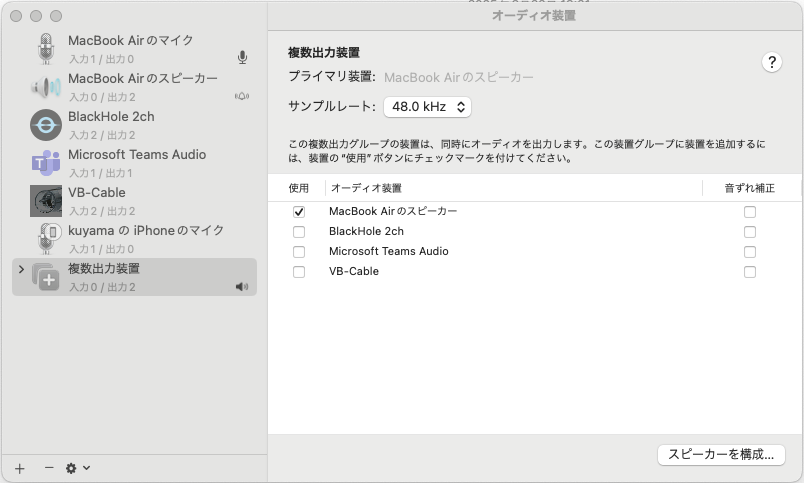
Task: Enable 音ずれ補正 for VB-Cable
Action: (750, 272)
